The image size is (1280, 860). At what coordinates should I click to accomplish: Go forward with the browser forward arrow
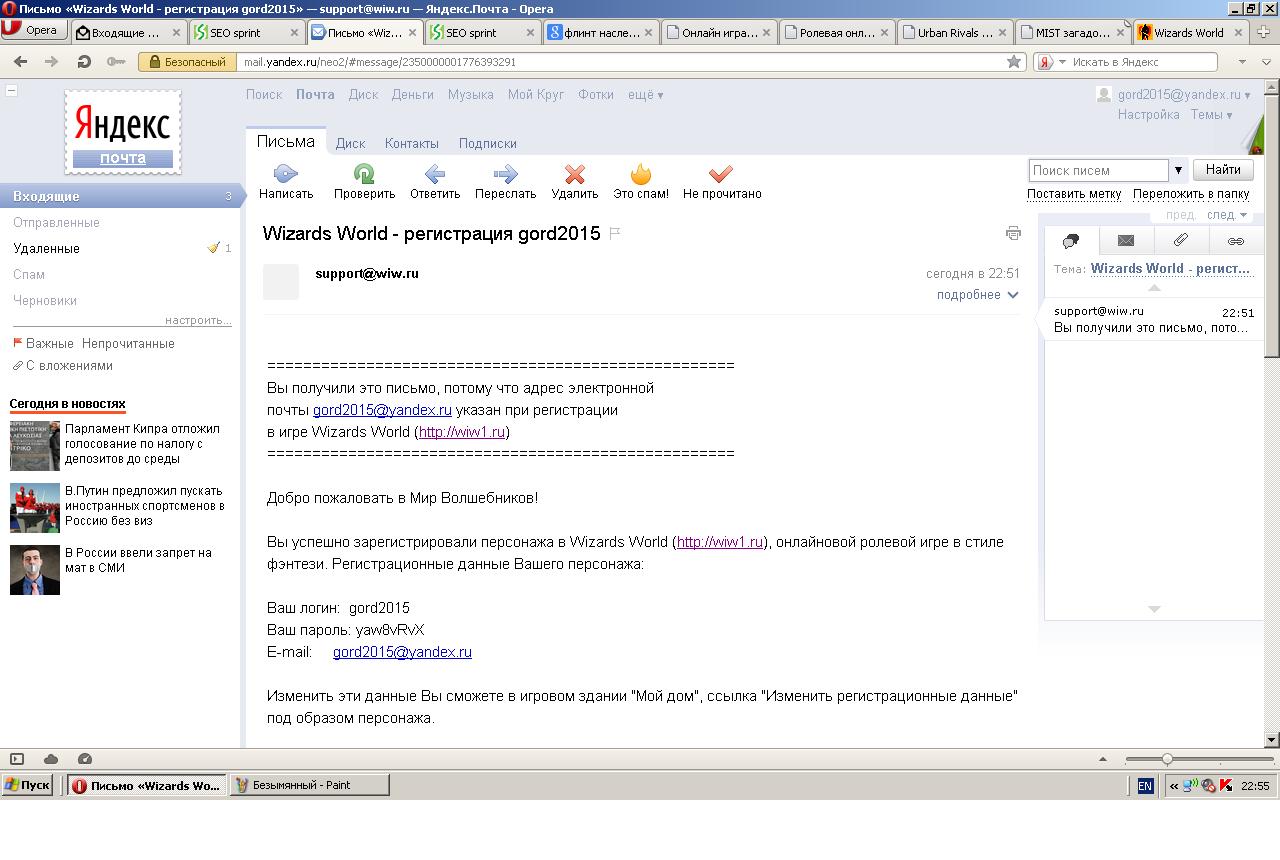pos(51,62)
